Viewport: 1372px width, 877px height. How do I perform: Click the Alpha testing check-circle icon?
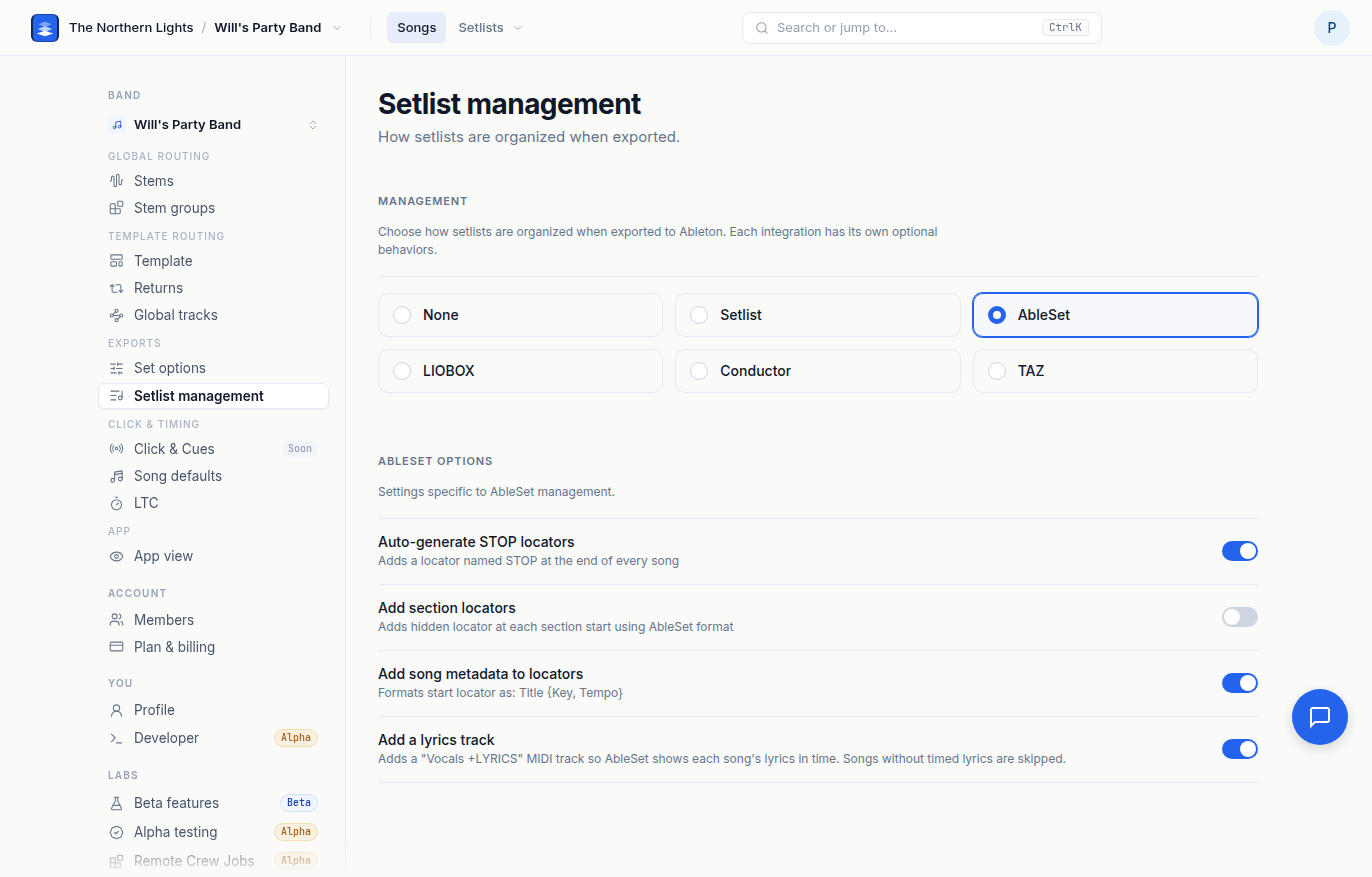pyautogui.click(x=116, y=832)
